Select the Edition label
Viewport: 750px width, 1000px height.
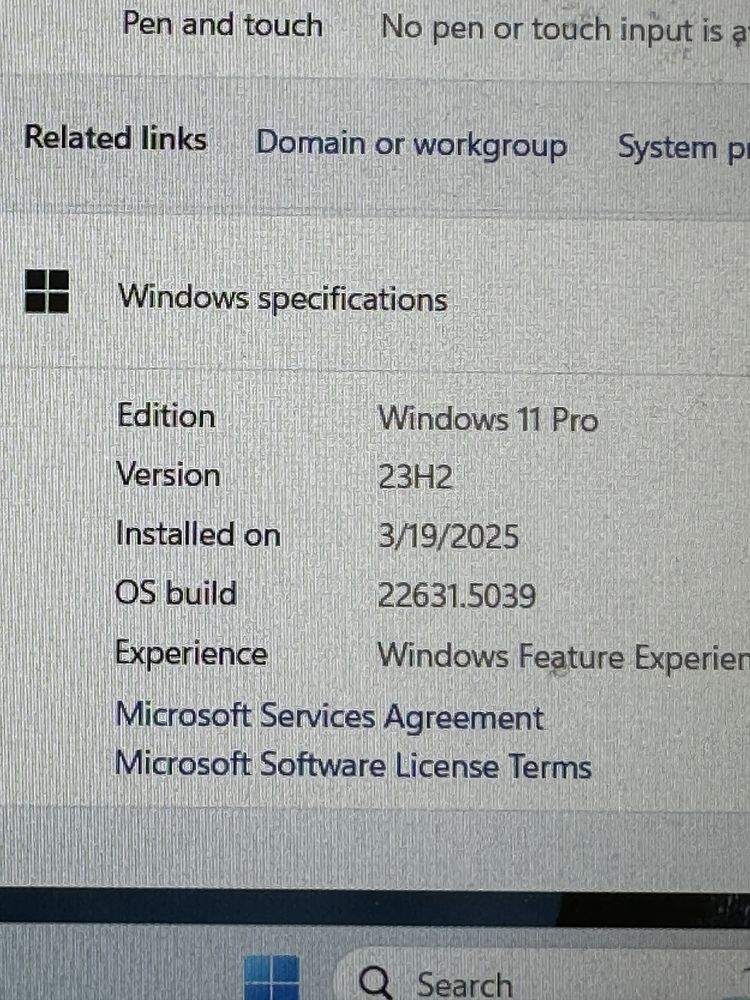click(x=166, y=416)
